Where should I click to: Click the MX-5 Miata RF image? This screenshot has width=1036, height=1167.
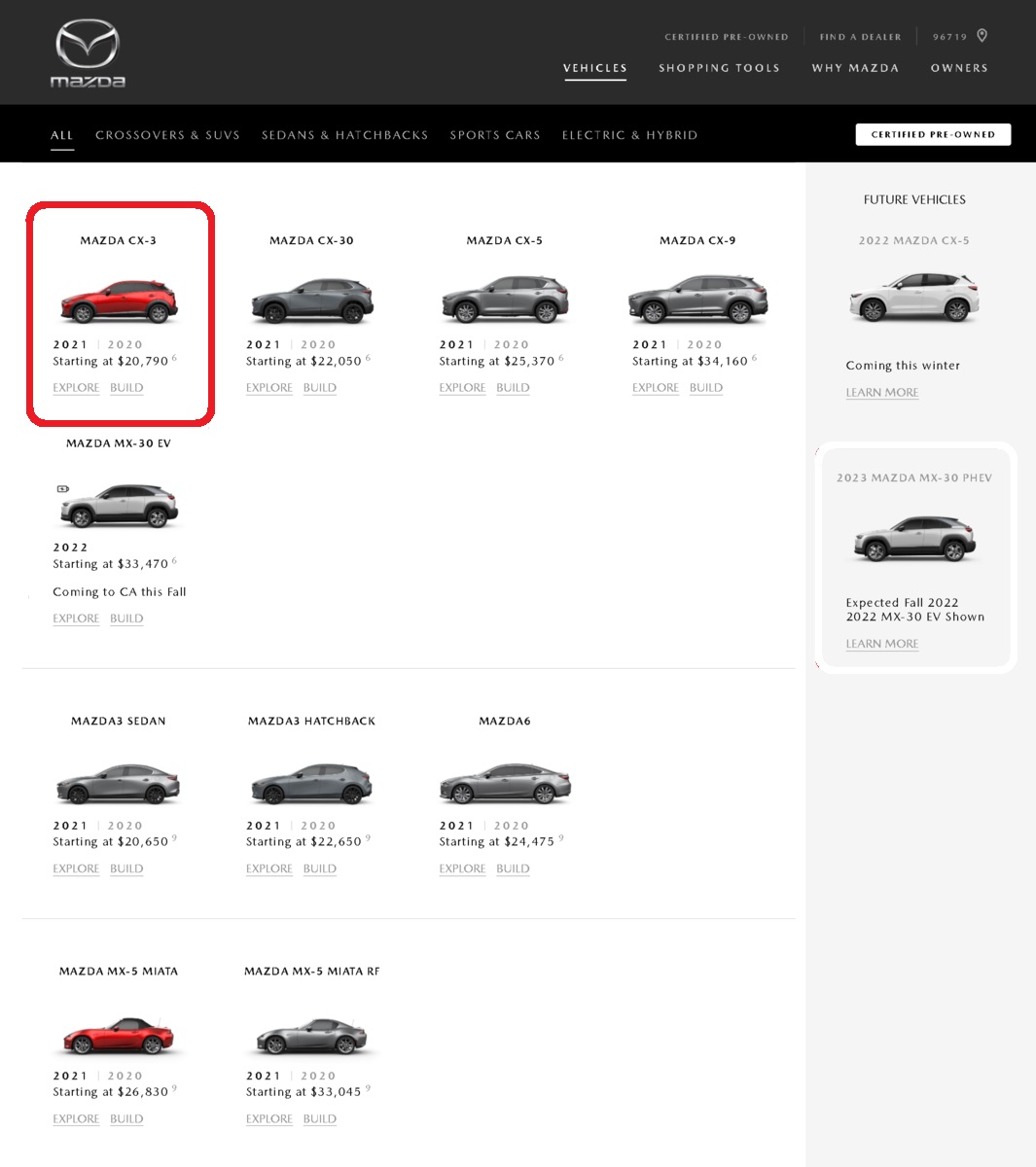[311, 1037]
